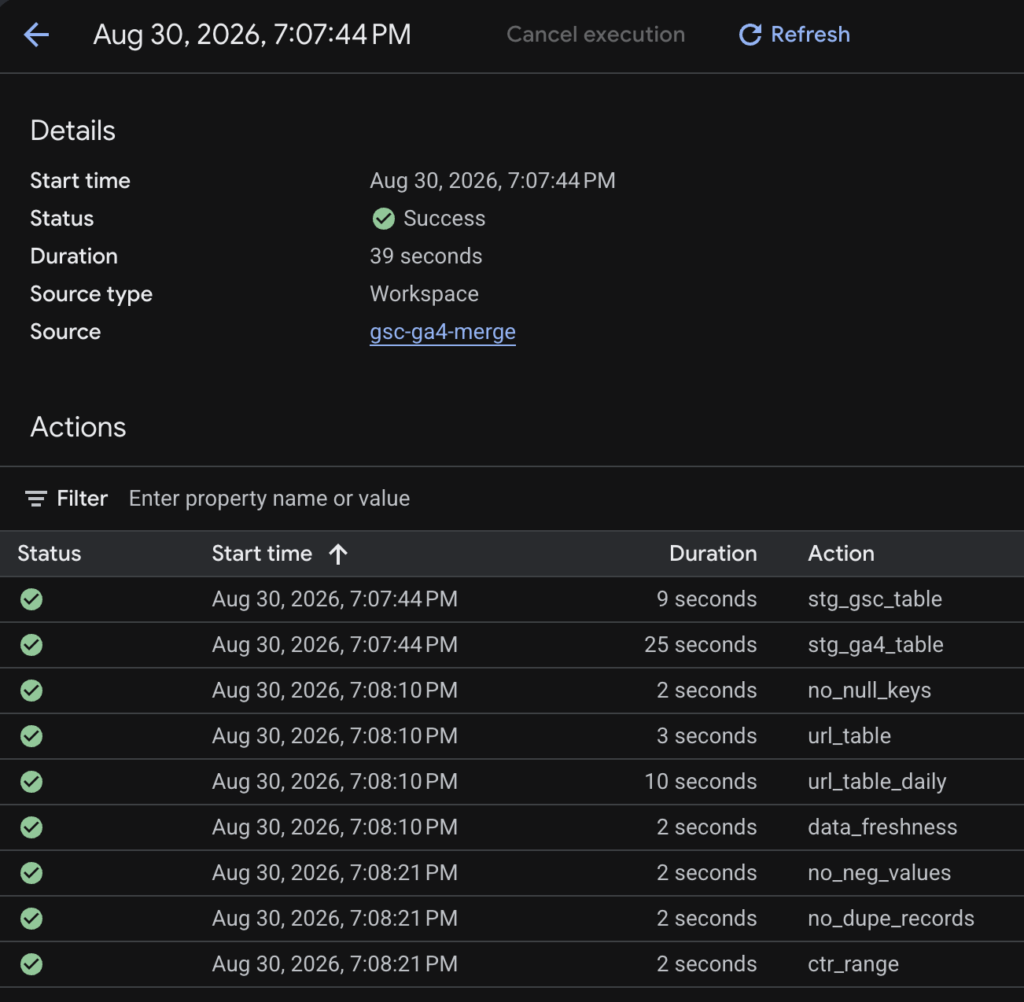Click the 25 seconds duration cell
The width and height of the screenshot is (1024, 1002).
click(x=701, y=645)
